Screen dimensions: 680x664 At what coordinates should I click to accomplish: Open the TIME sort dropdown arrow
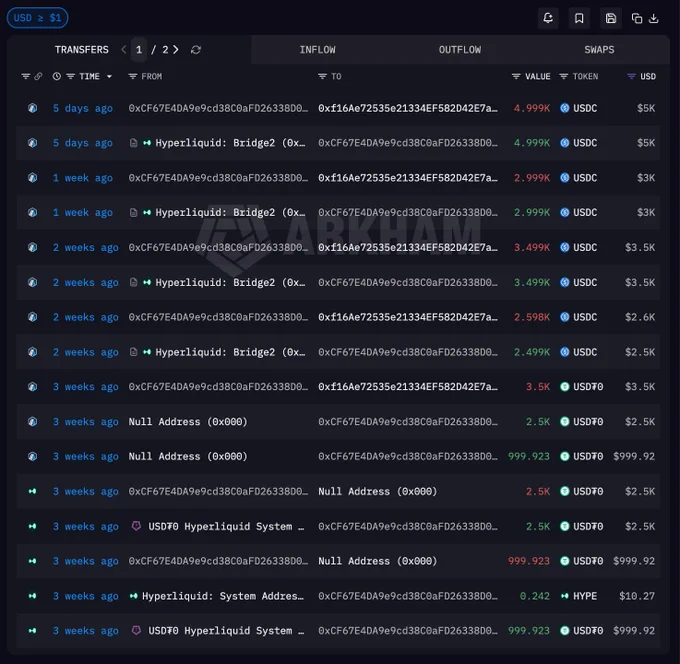point(109,76)
